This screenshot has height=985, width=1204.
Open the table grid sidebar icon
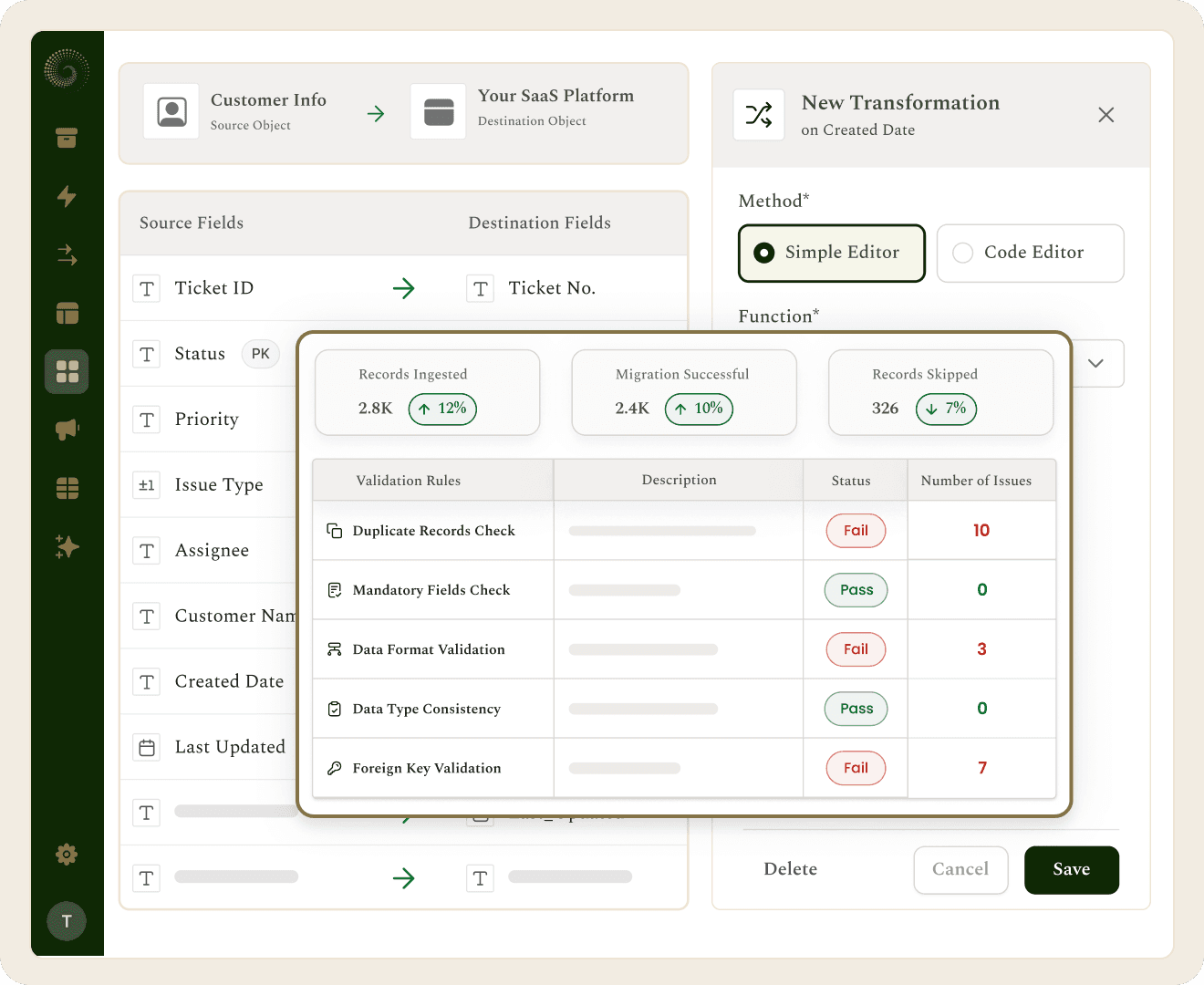(67, 488)
